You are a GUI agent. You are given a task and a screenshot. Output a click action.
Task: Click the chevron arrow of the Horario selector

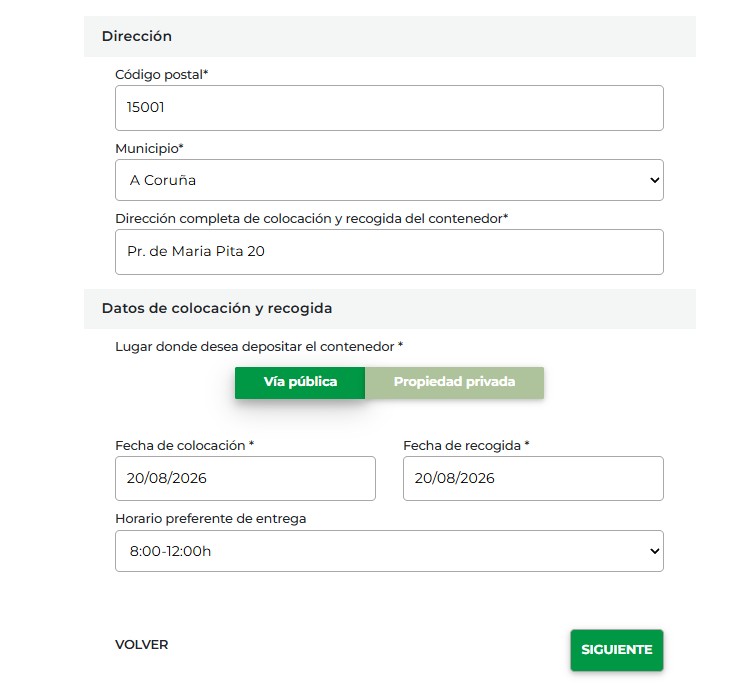coord(655,551)
